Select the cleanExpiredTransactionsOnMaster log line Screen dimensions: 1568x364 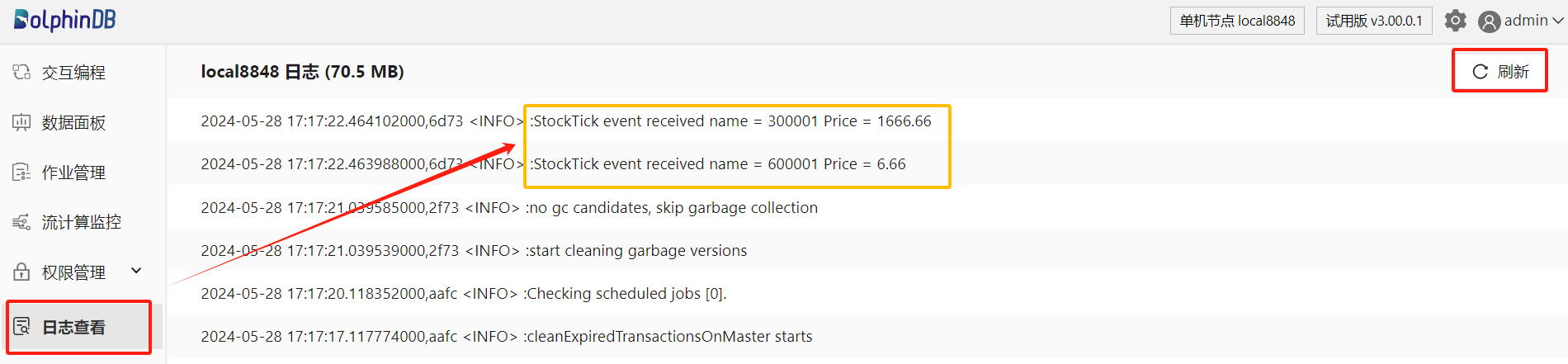507,336
